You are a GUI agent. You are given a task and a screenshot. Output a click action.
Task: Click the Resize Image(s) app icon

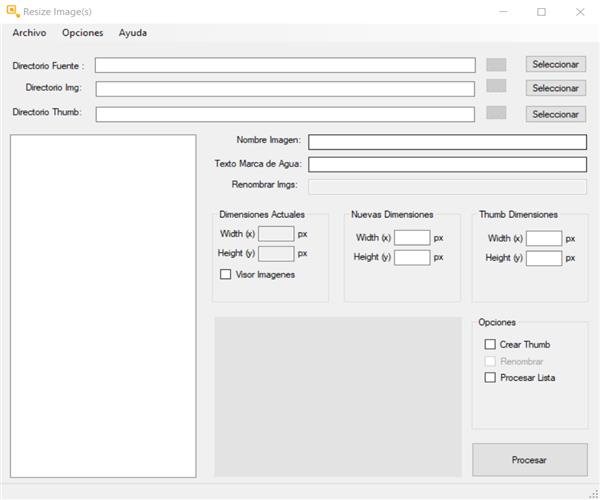pos(13,12)
